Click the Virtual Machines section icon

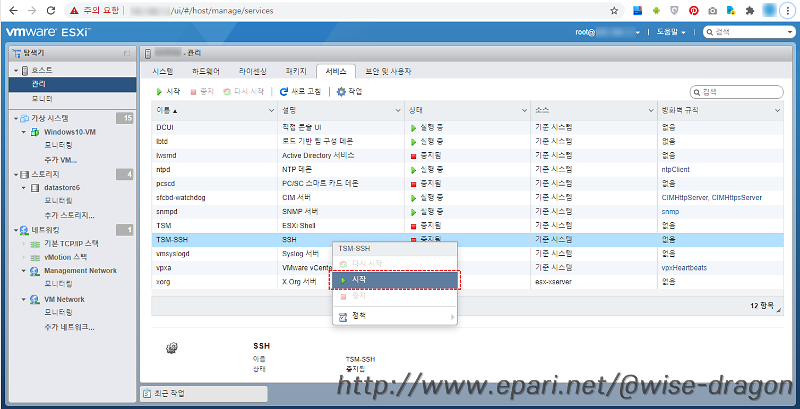coord(24,118)
